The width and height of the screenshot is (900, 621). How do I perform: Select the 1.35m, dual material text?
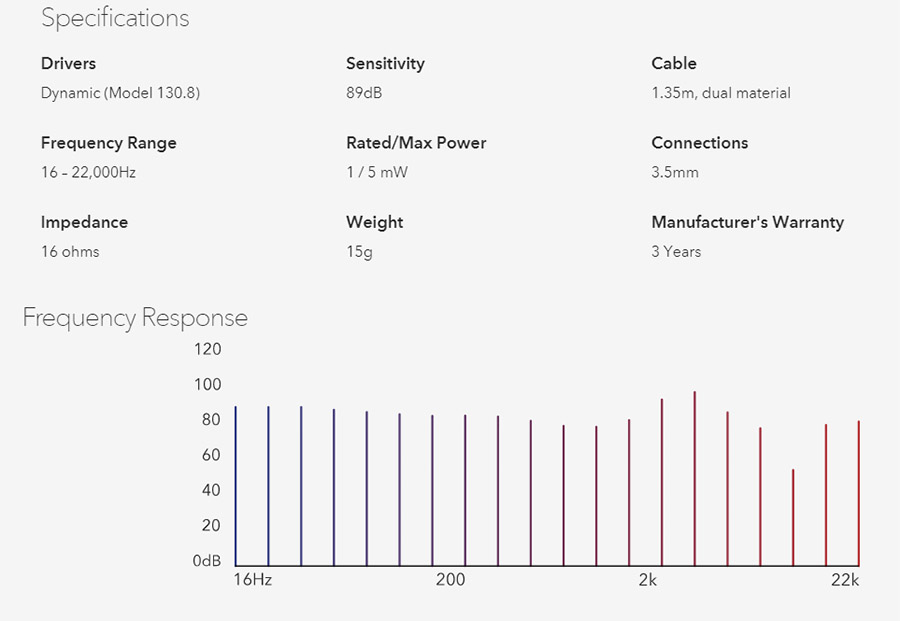721,93
